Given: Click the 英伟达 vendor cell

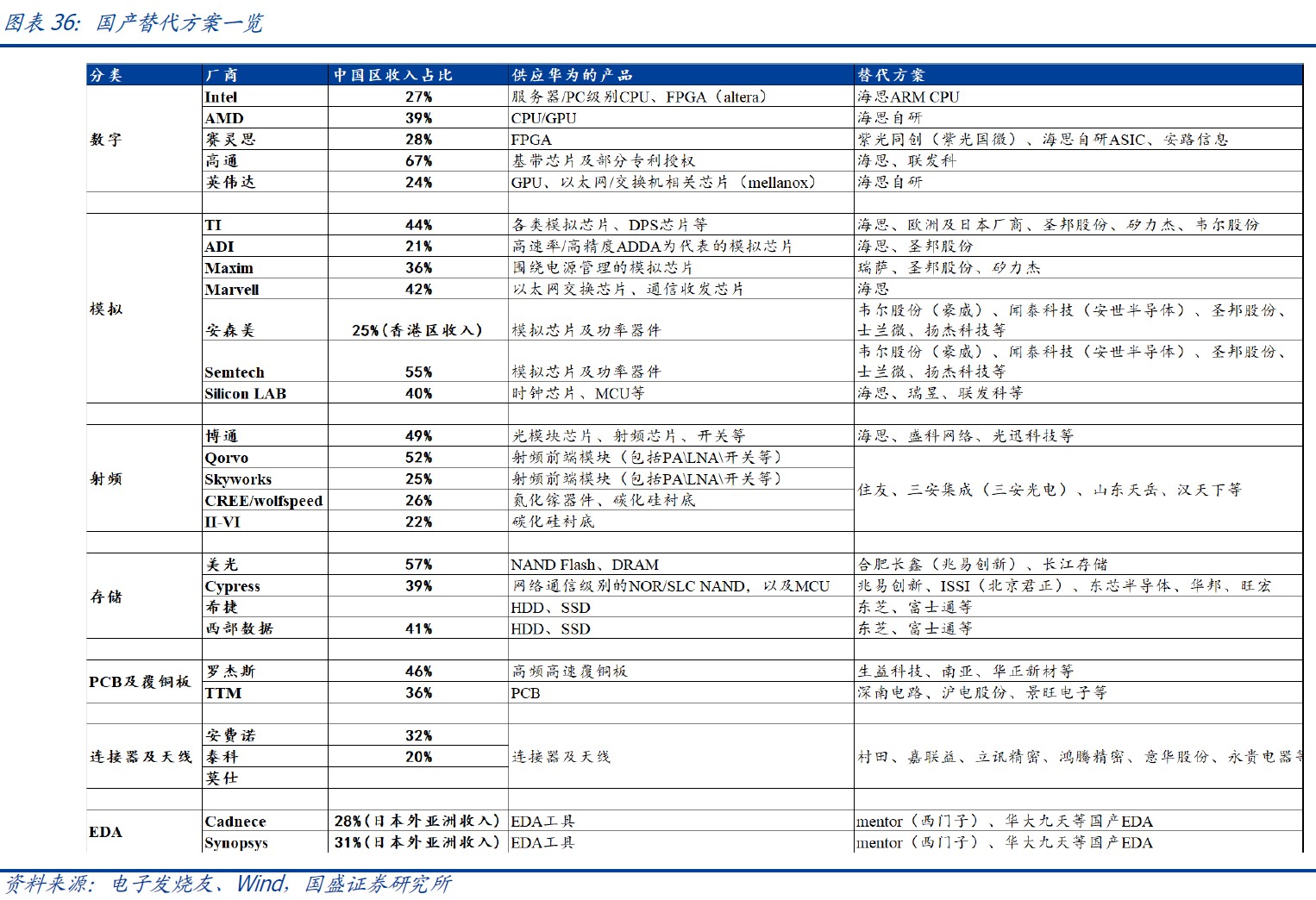Looking at the screenshot, I should click(265, 182).
